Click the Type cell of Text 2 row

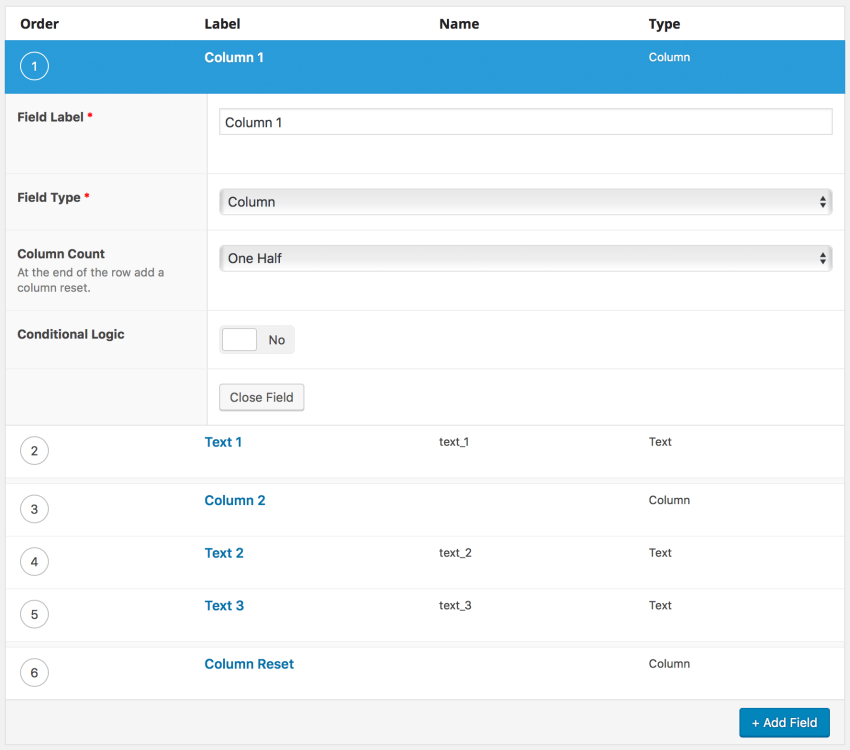660,553
